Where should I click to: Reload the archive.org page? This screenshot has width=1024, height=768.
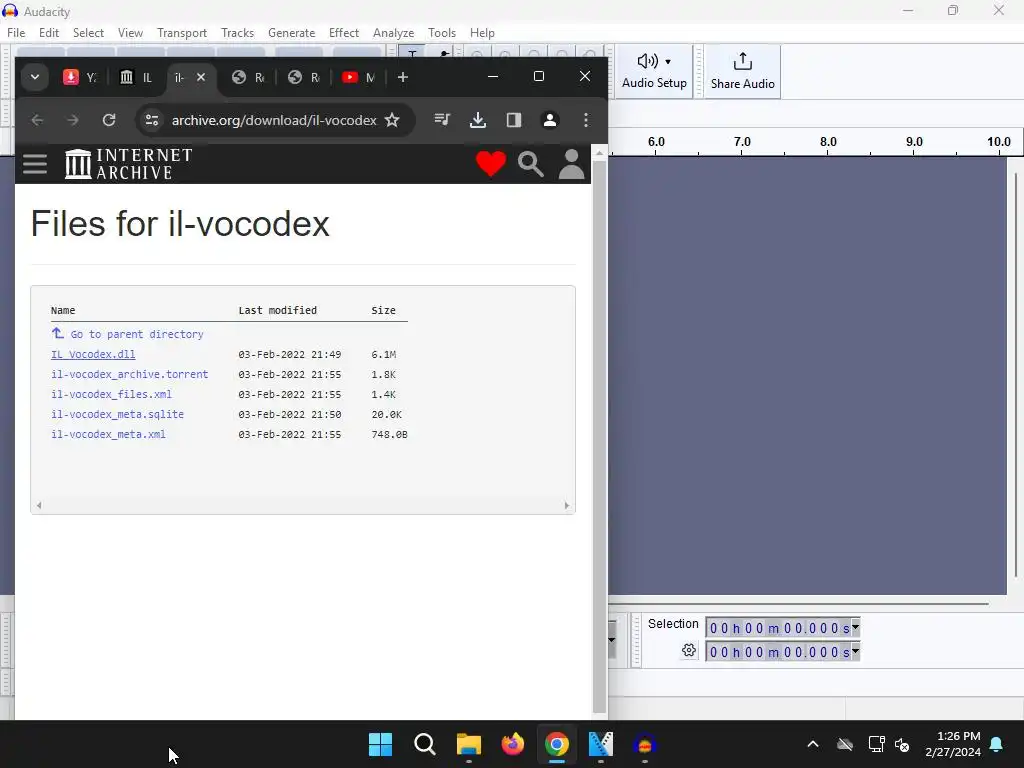point(108,120)
